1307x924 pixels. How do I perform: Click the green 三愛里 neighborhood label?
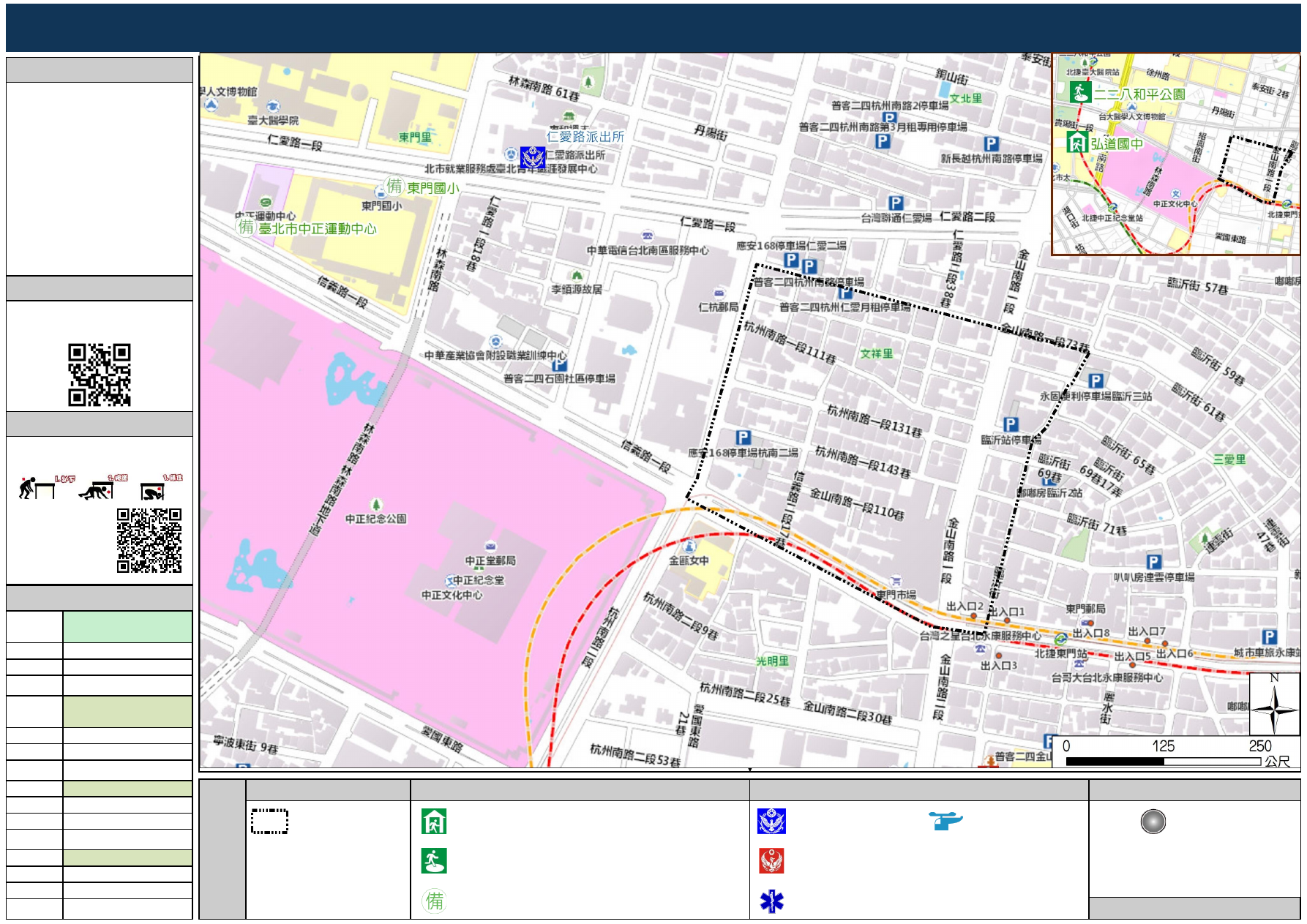[1229, 459]
